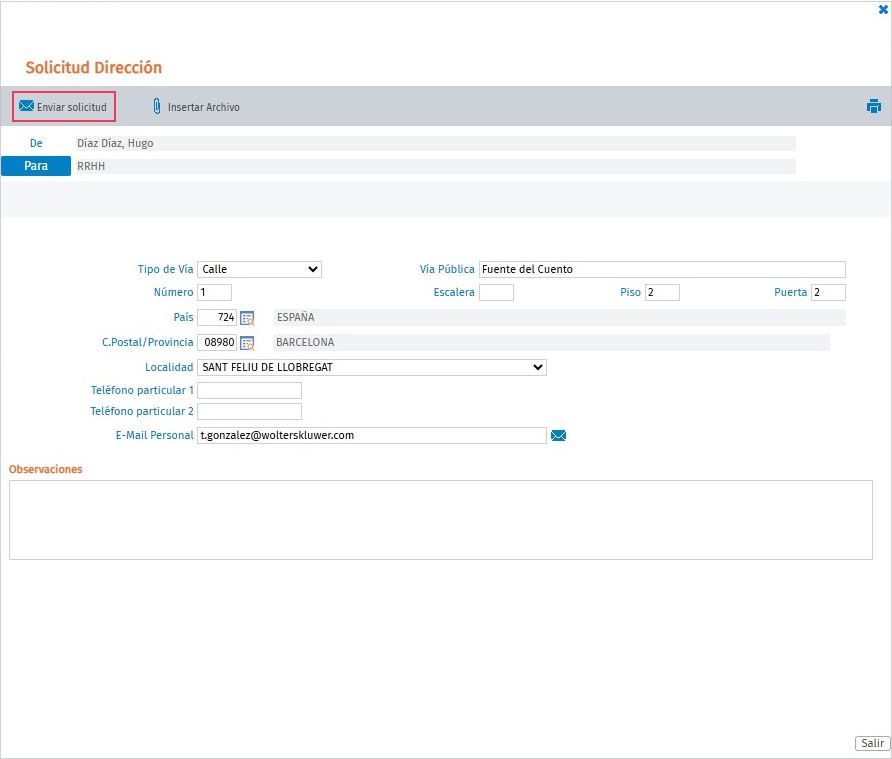Click the Enviar solicitud label
The width and height of the screenshot is (892, 759).
pyautogui.click(x=72, y=107)
